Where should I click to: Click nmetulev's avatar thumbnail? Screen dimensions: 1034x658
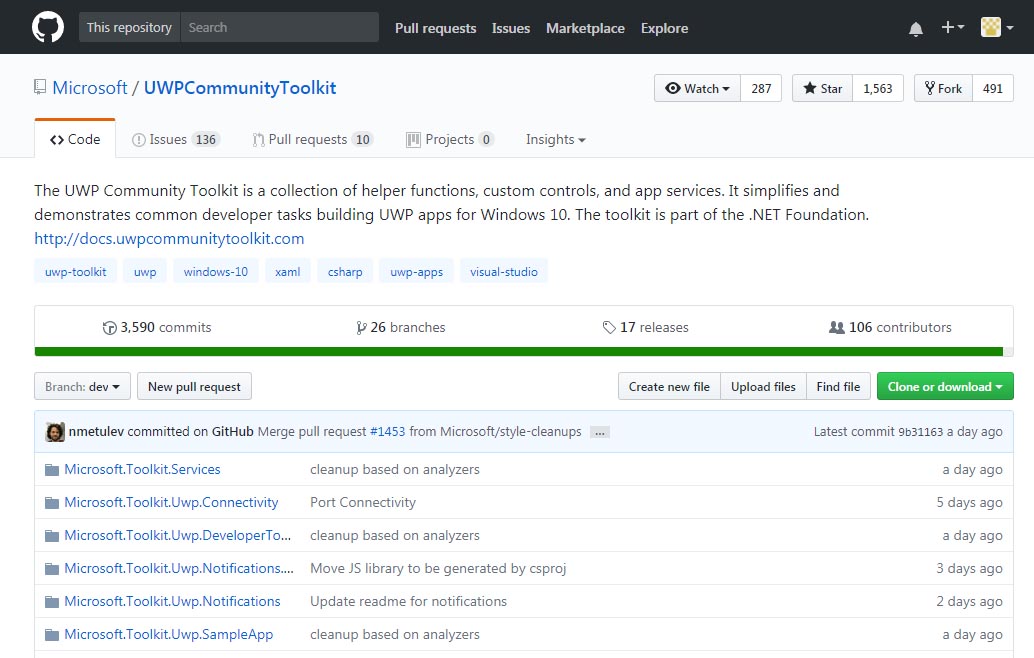[x=55, y=432]
